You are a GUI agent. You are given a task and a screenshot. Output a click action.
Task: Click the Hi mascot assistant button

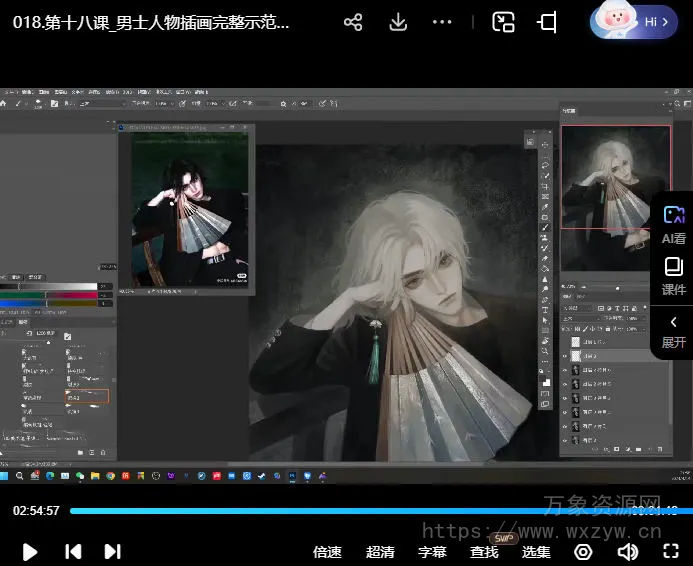click(x=635, y=21)
